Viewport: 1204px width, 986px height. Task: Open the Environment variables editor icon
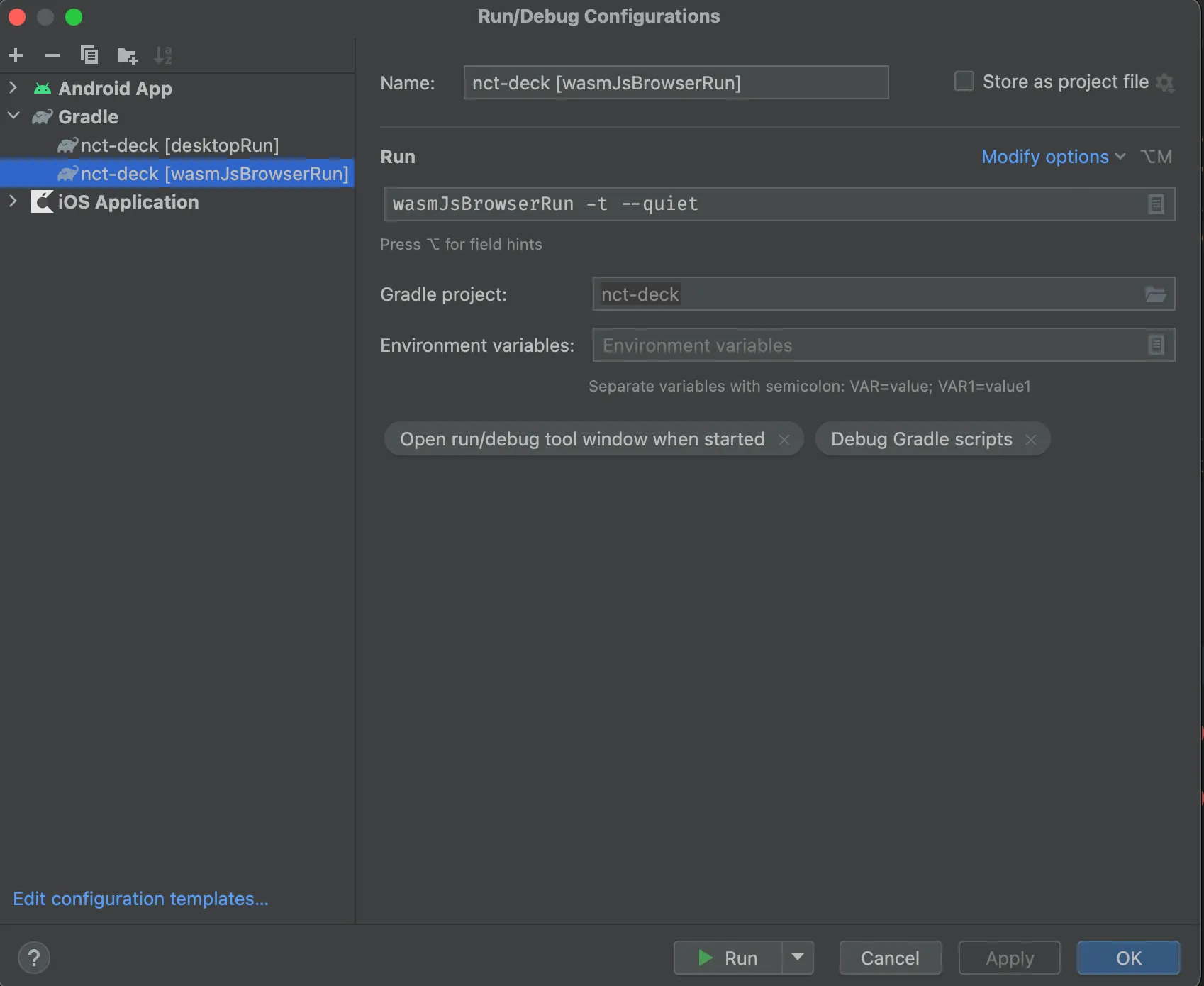pos(1156,345)
